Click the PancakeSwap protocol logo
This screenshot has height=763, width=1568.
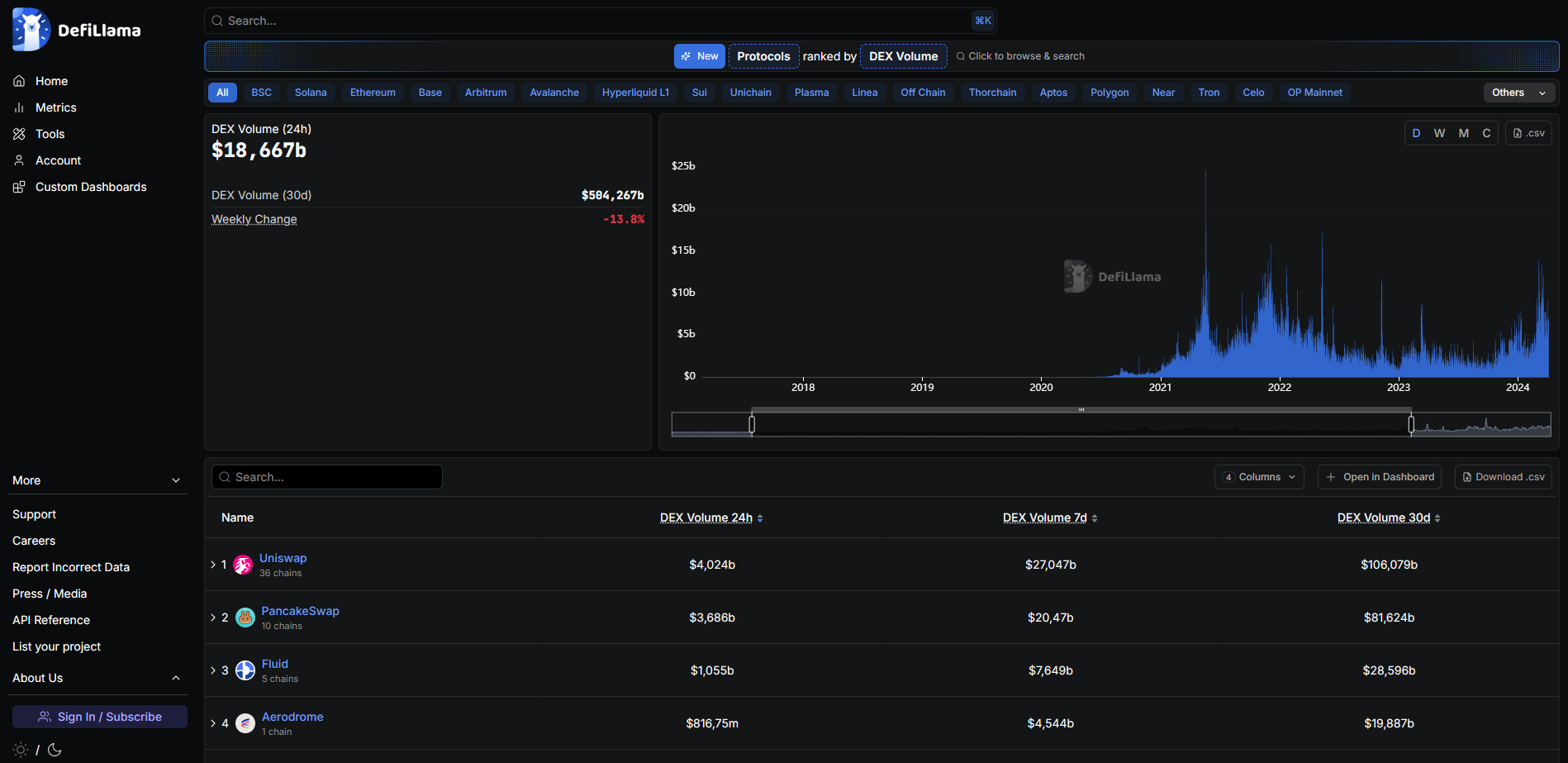click(245, 618)
